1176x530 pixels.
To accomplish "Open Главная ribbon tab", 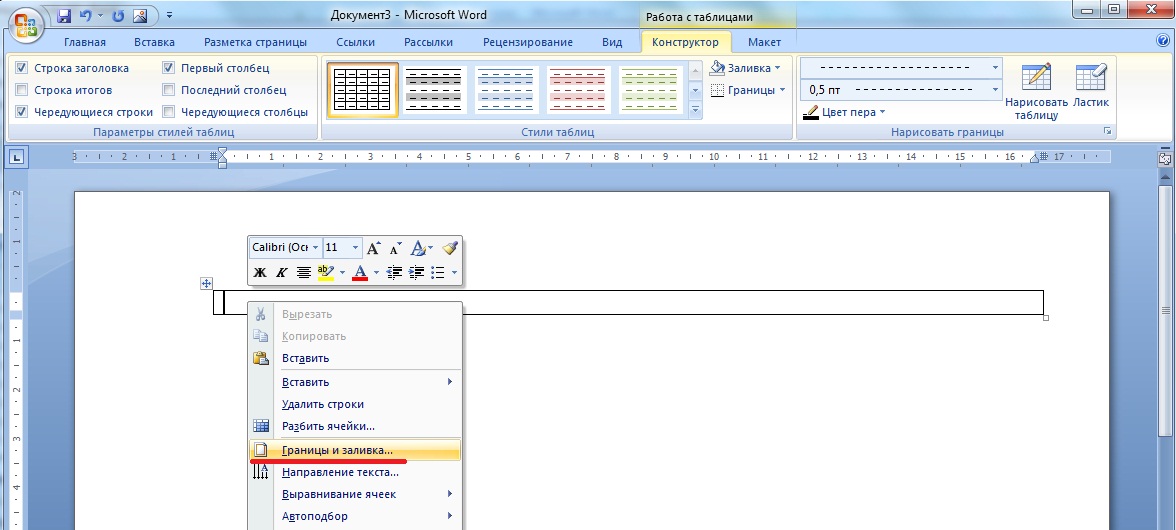I will pyautogui.click(x=85, y=42).
